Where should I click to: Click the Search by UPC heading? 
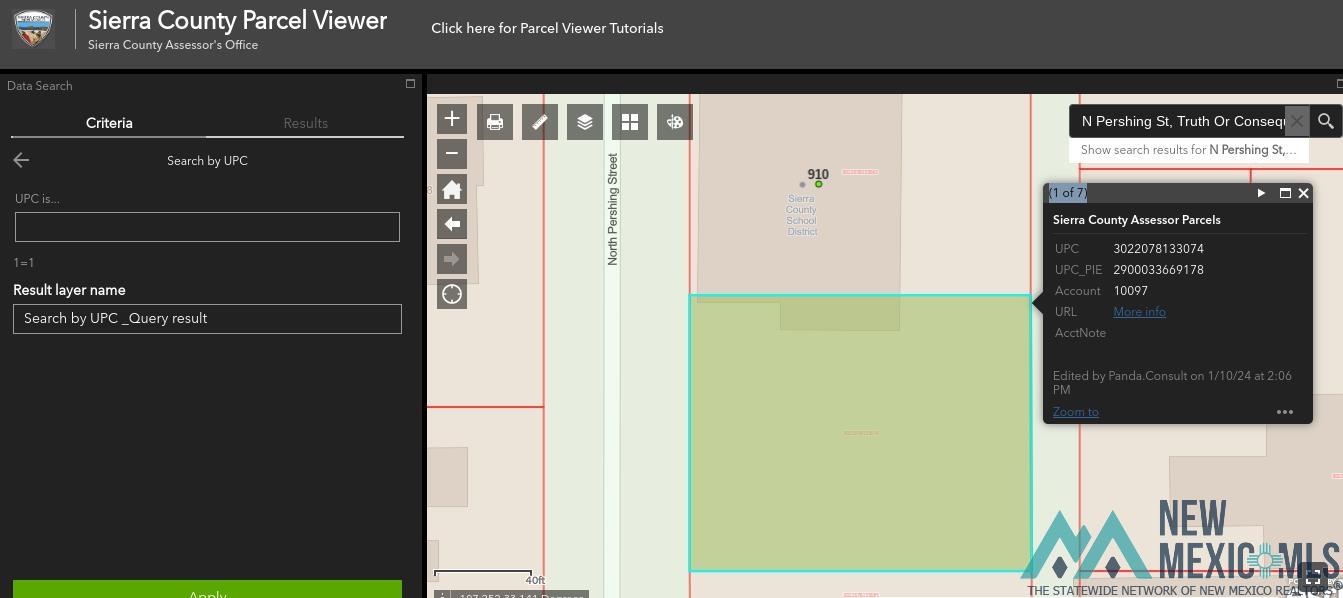[207, 160]
